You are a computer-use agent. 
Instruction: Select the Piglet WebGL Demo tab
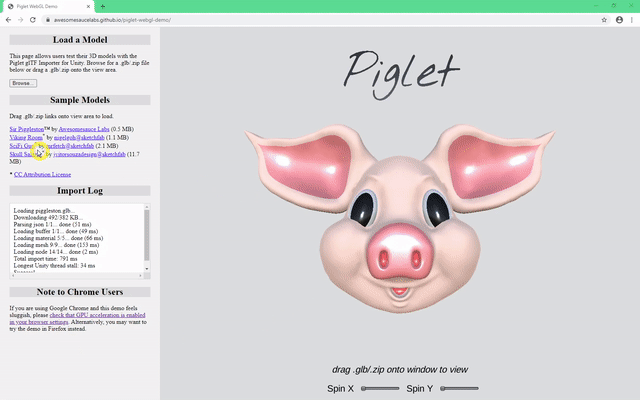point(48,7)
